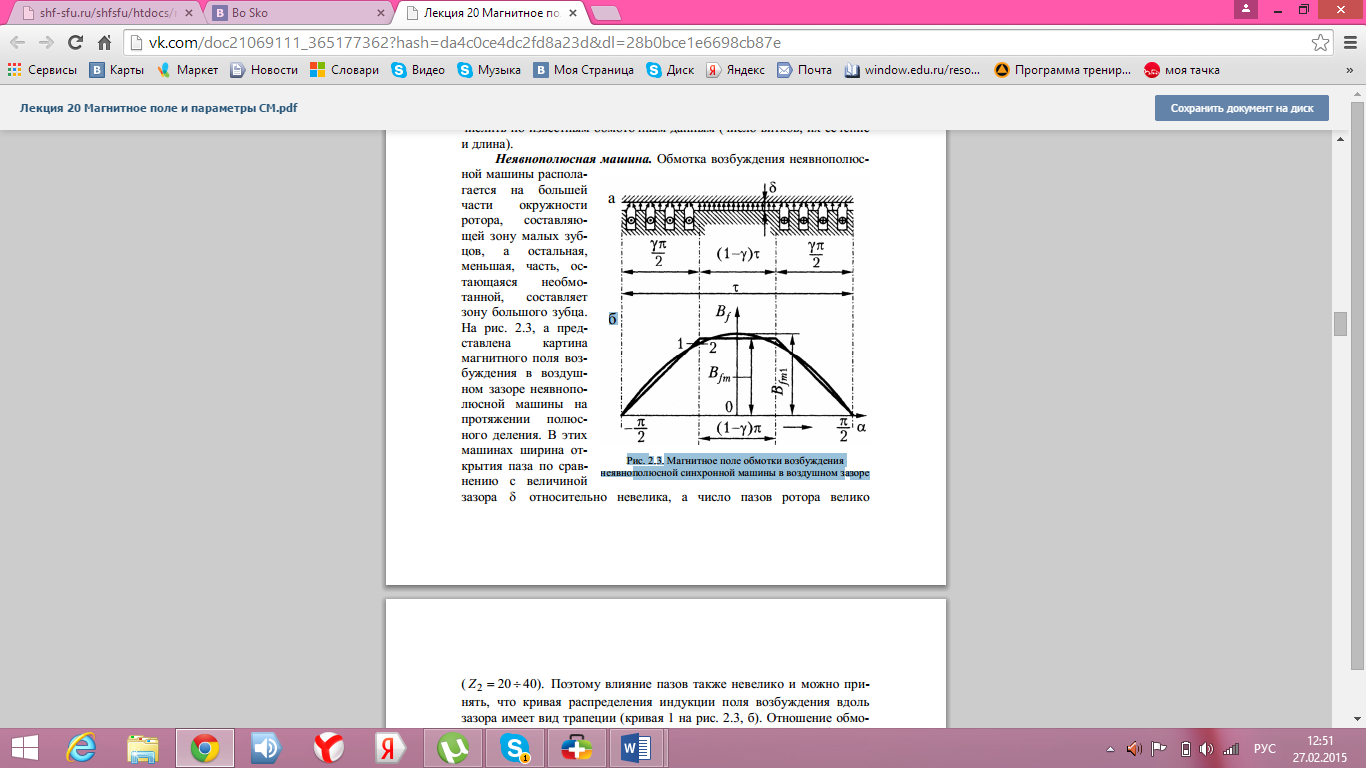Open the Яндекс bookmark
1366x768 pixels.
[736, 70]
